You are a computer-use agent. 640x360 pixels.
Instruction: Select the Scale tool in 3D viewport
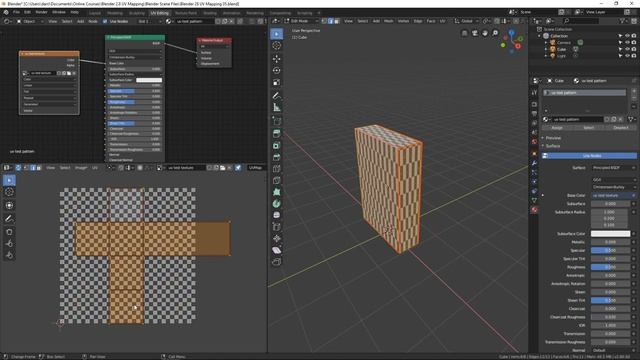[x=276, y=82]
